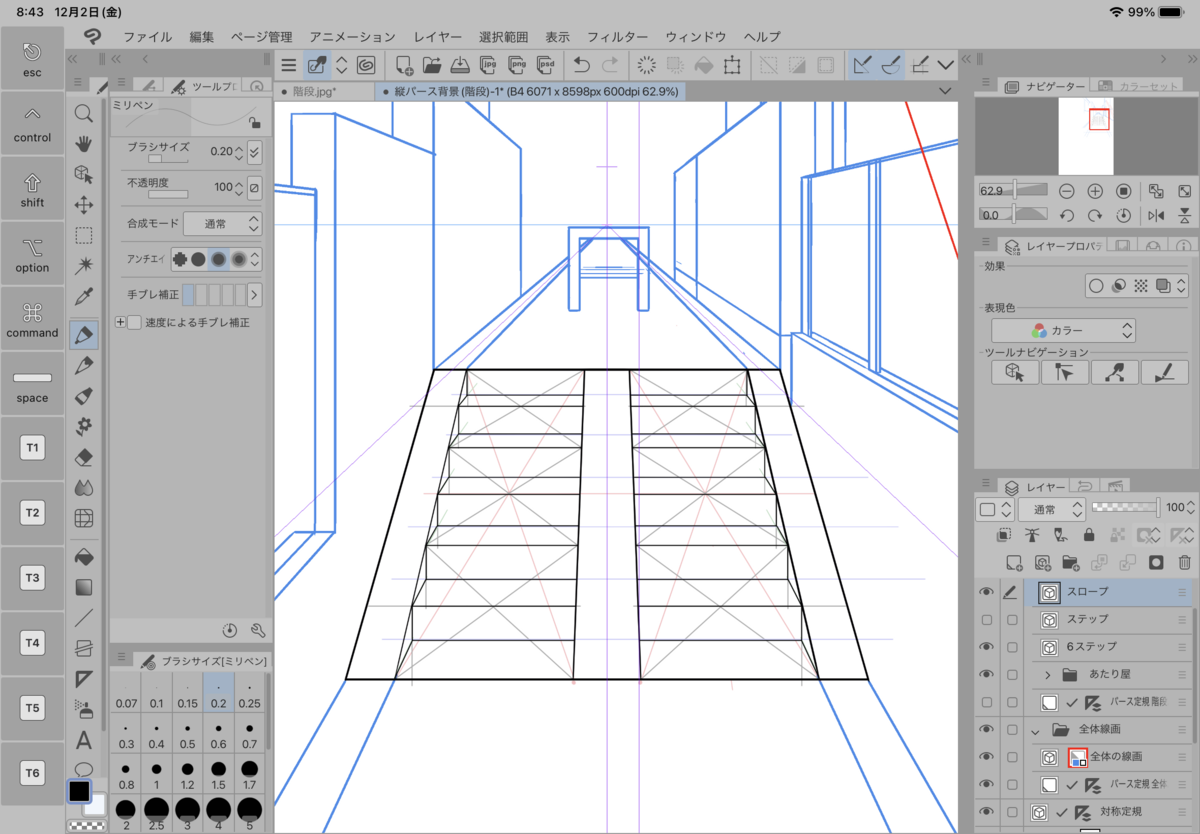Viewport: 1200px width, 834px height.
Task: Toggle Snap to ruler in command bar
Action: click(x=862, y=65)
